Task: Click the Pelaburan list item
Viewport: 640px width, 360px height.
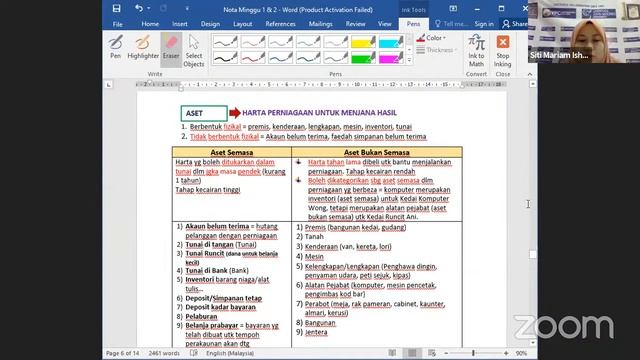Action: click(201, 316)
